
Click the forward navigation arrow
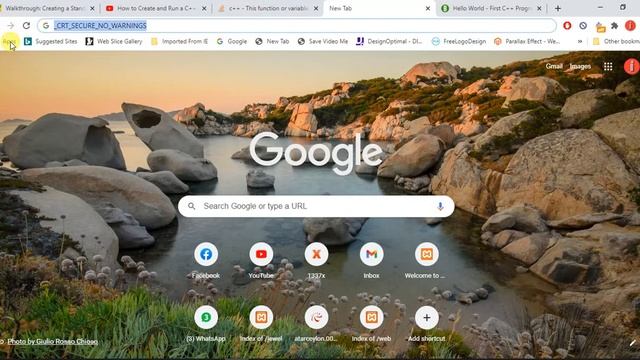coord(11,26)
